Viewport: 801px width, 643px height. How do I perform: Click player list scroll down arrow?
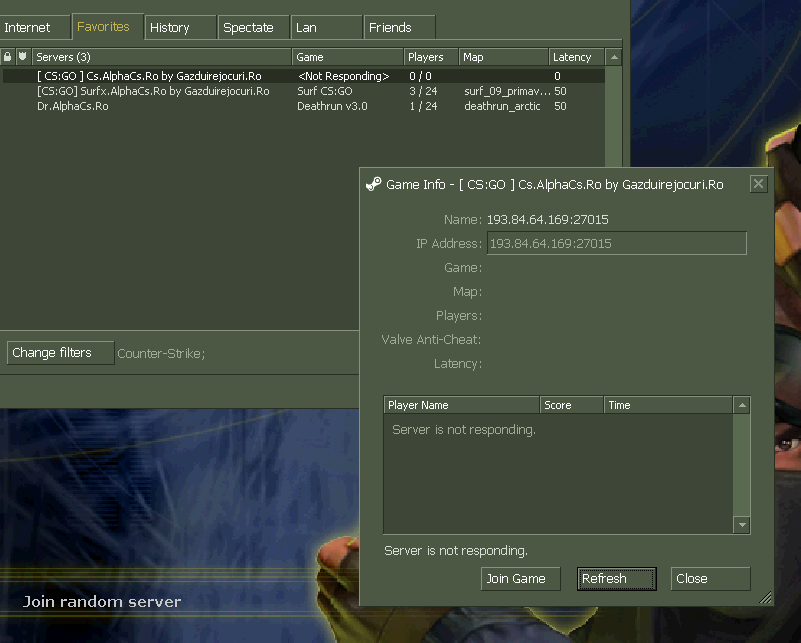coord(742,525)
